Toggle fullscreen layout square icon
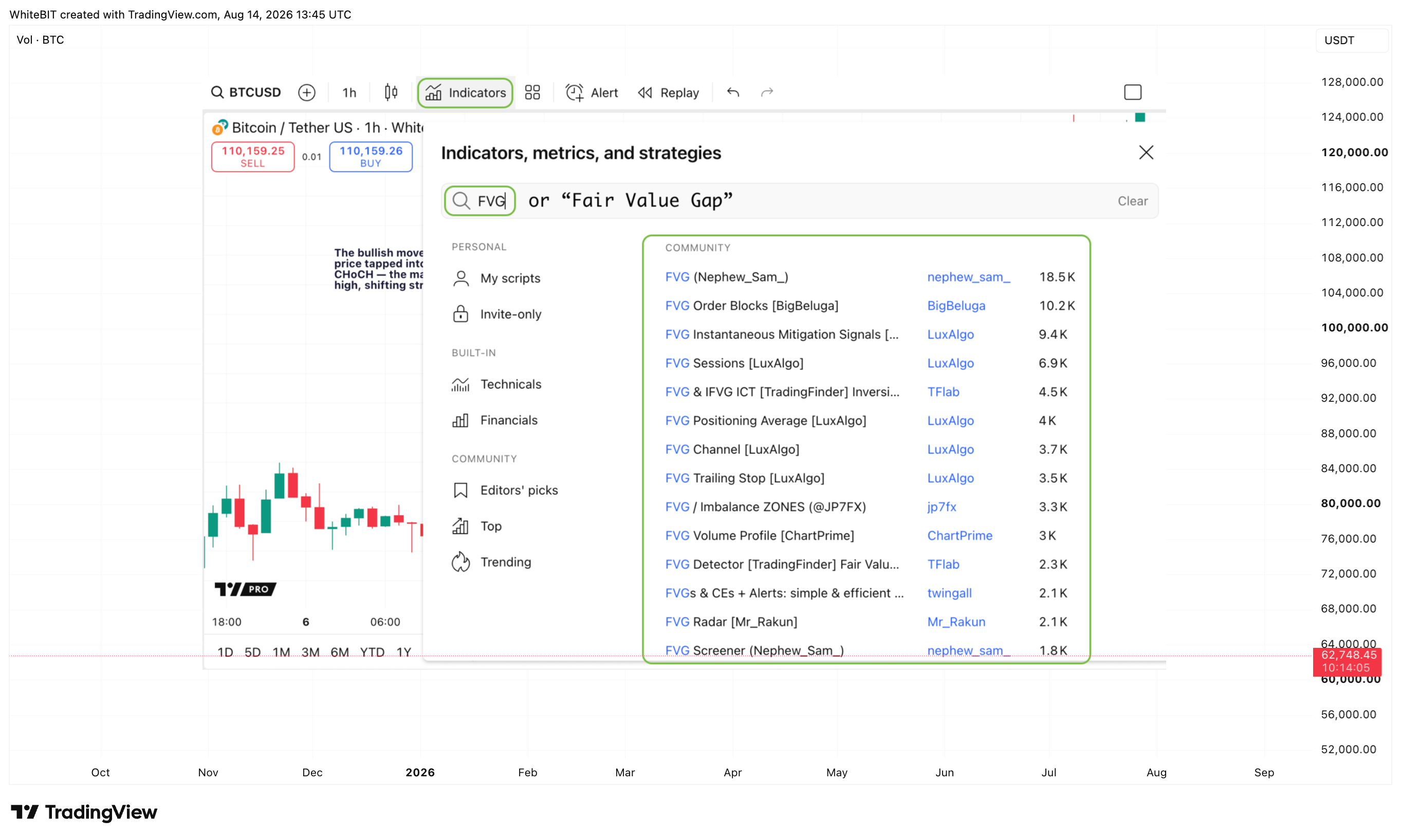 [x=1133, y=92]
